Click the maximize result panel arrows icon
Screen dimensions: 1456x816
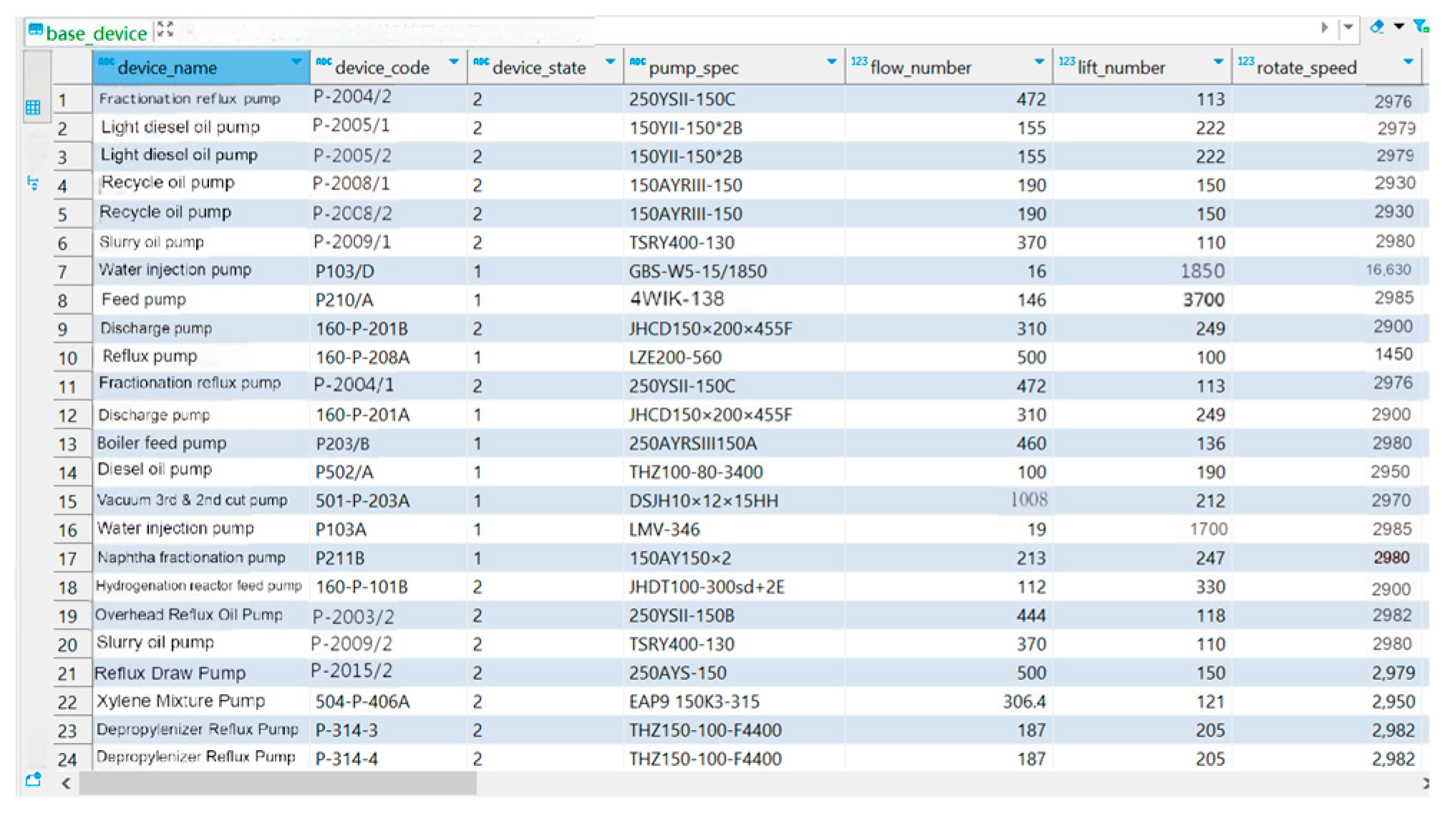[165, 29]
